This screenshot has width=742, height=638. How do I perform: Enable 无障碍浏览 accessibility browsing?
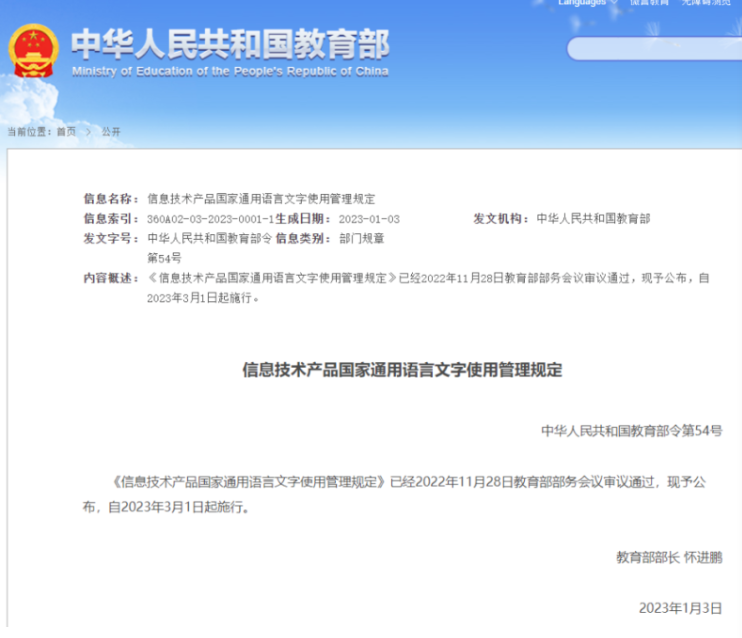pyautogui.click(x=705, y=3)
